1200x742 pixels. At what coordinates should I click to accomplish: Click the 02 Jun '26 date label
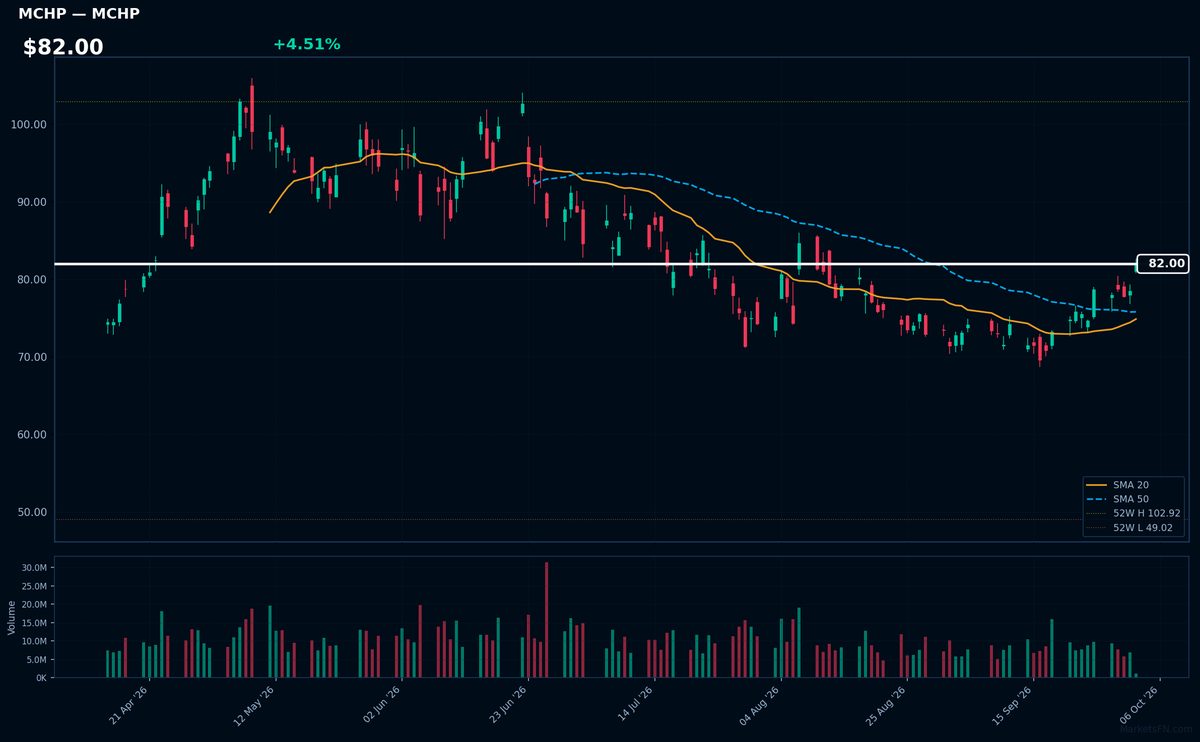tap(382, 705)
